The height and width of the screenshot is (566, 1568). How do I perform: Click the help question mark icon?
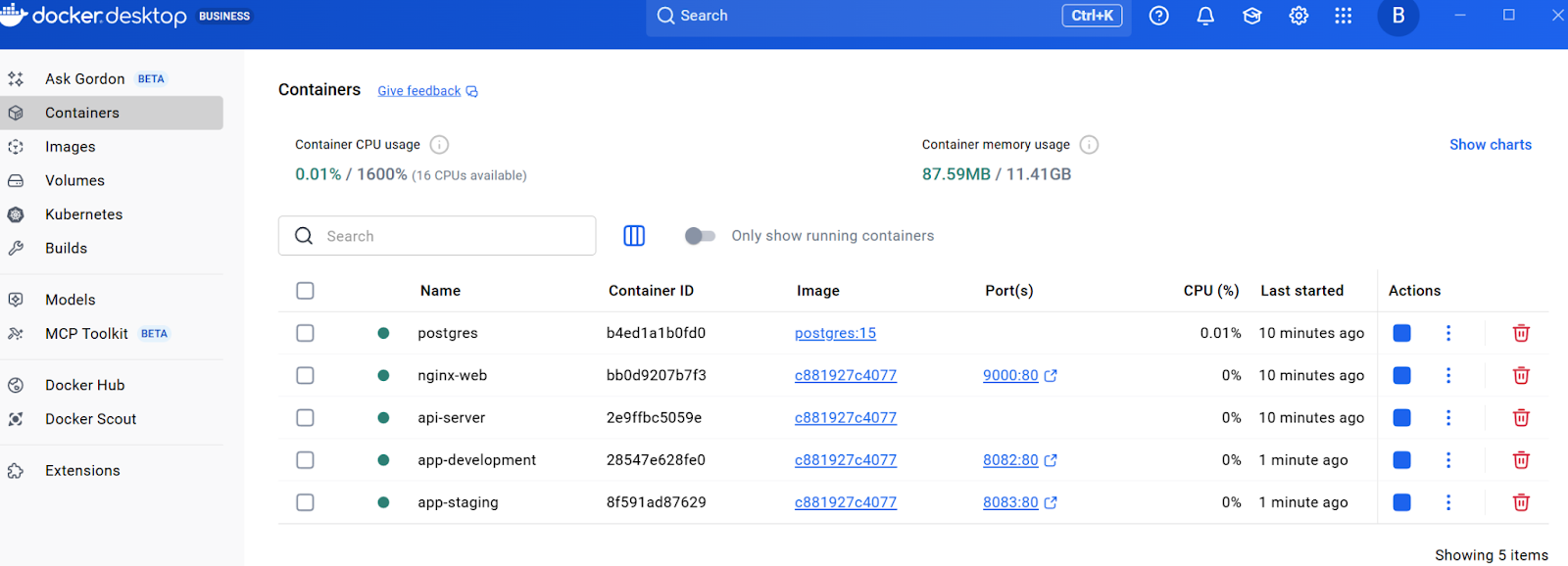click(x=1158, y=16)
